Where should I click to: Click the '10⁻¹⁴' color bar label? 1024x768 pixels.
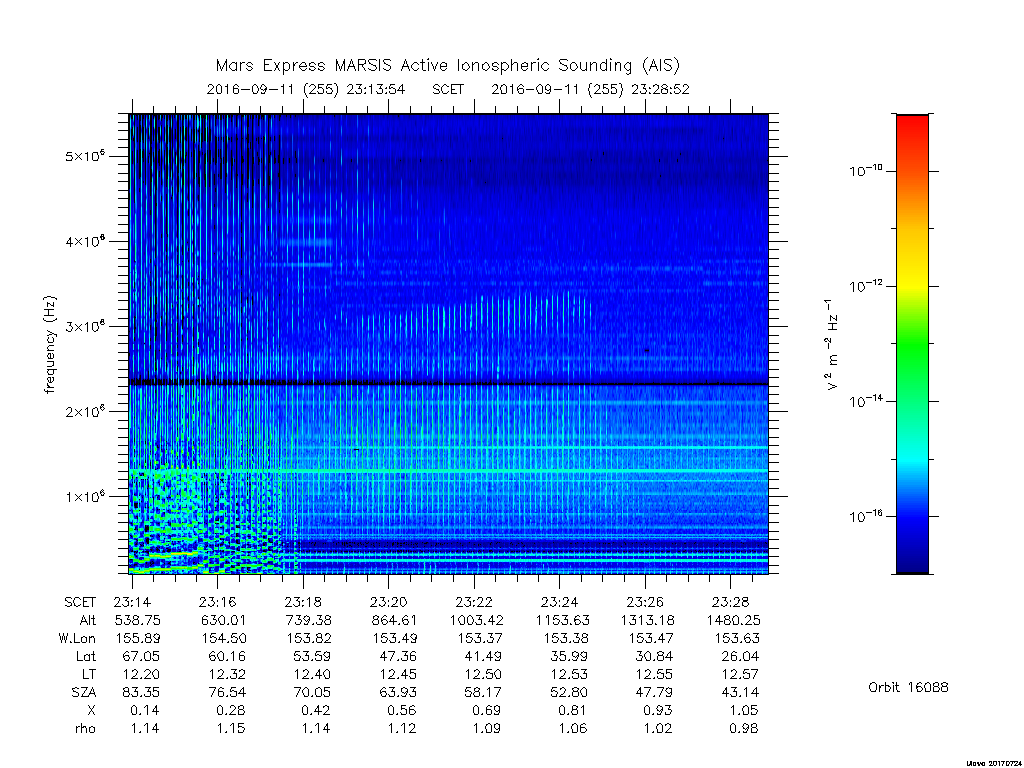[x=865, y=401]
